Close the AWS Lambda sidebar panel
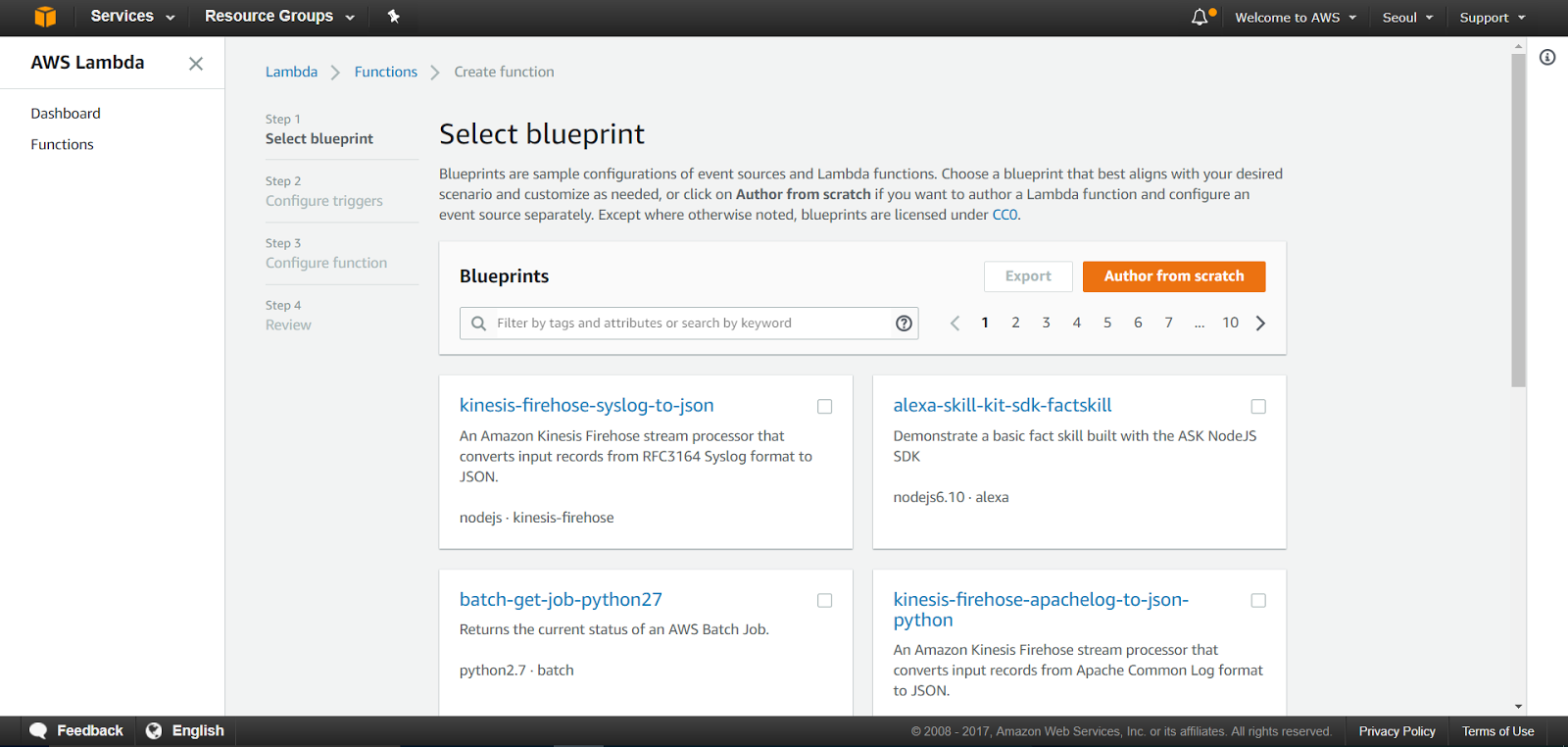The image size is (1568, 747). click(x=196, y=64)
